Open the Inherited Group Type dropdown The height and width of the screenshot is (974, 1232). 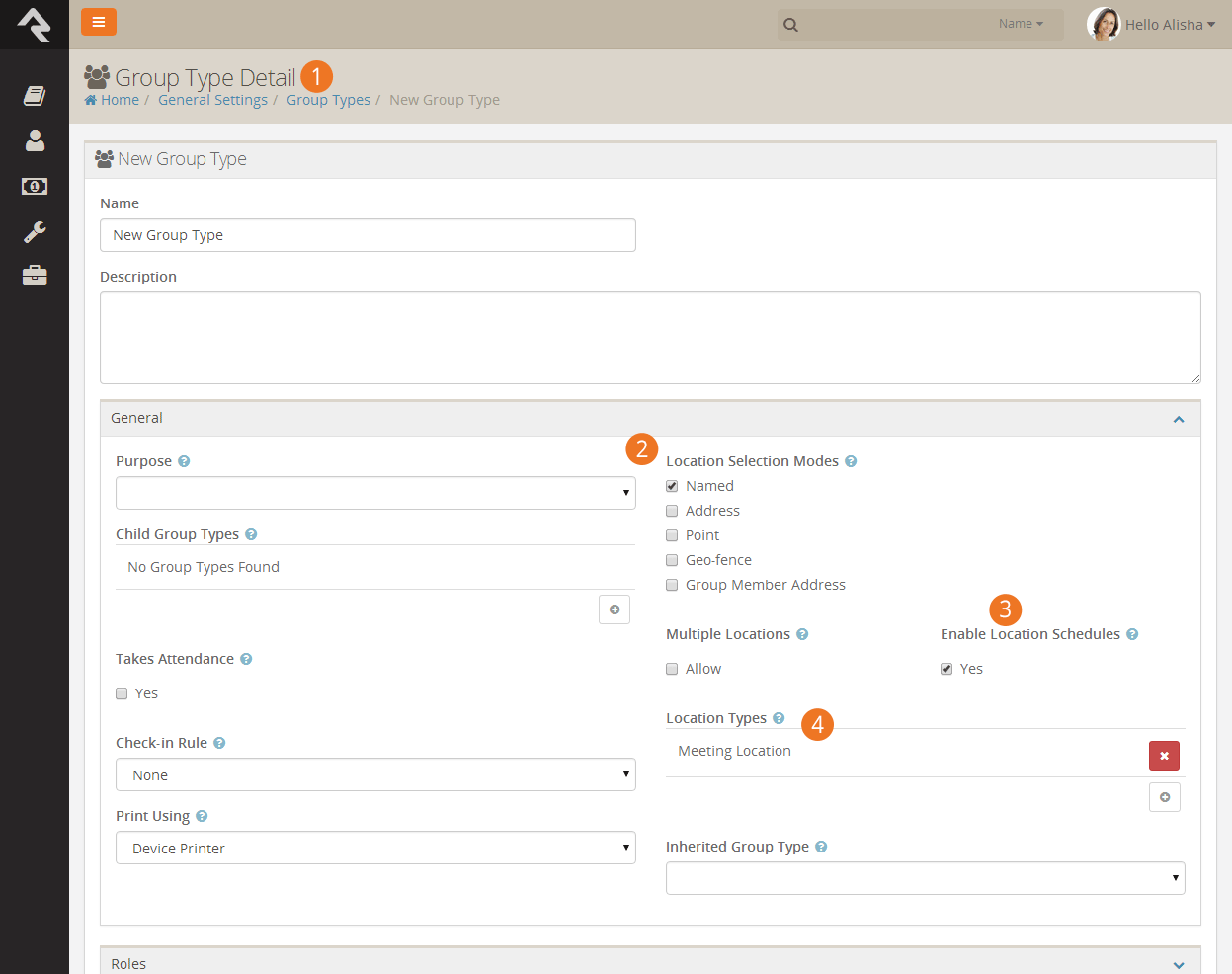click(x=926, y=878)
